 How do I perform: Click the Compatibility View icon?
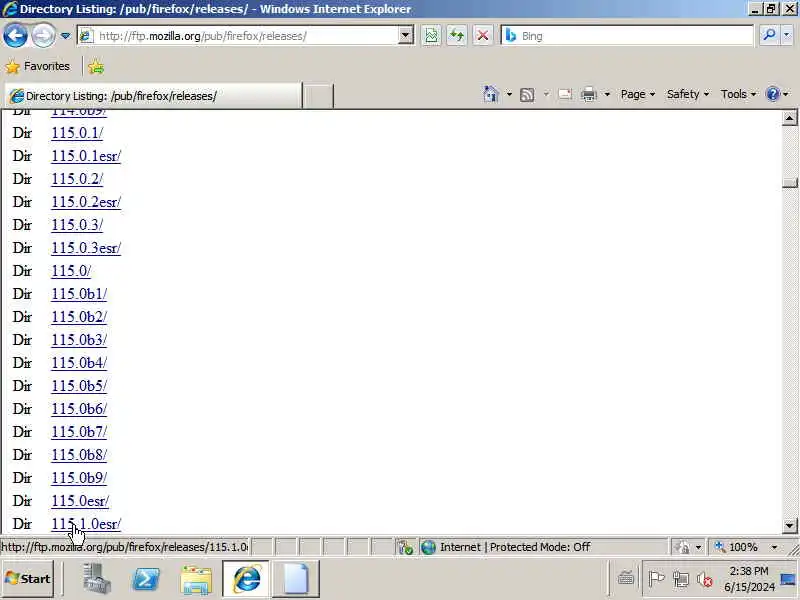pos(431,36)
